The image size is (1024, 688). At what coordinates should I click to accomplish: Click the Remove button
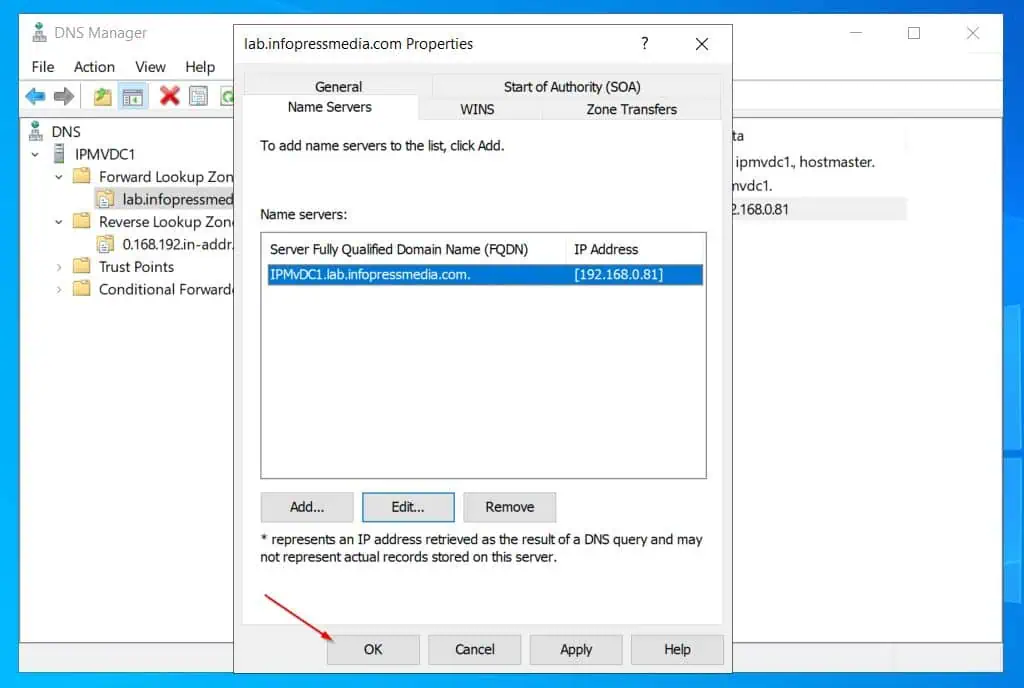click(x=509, y=507)
